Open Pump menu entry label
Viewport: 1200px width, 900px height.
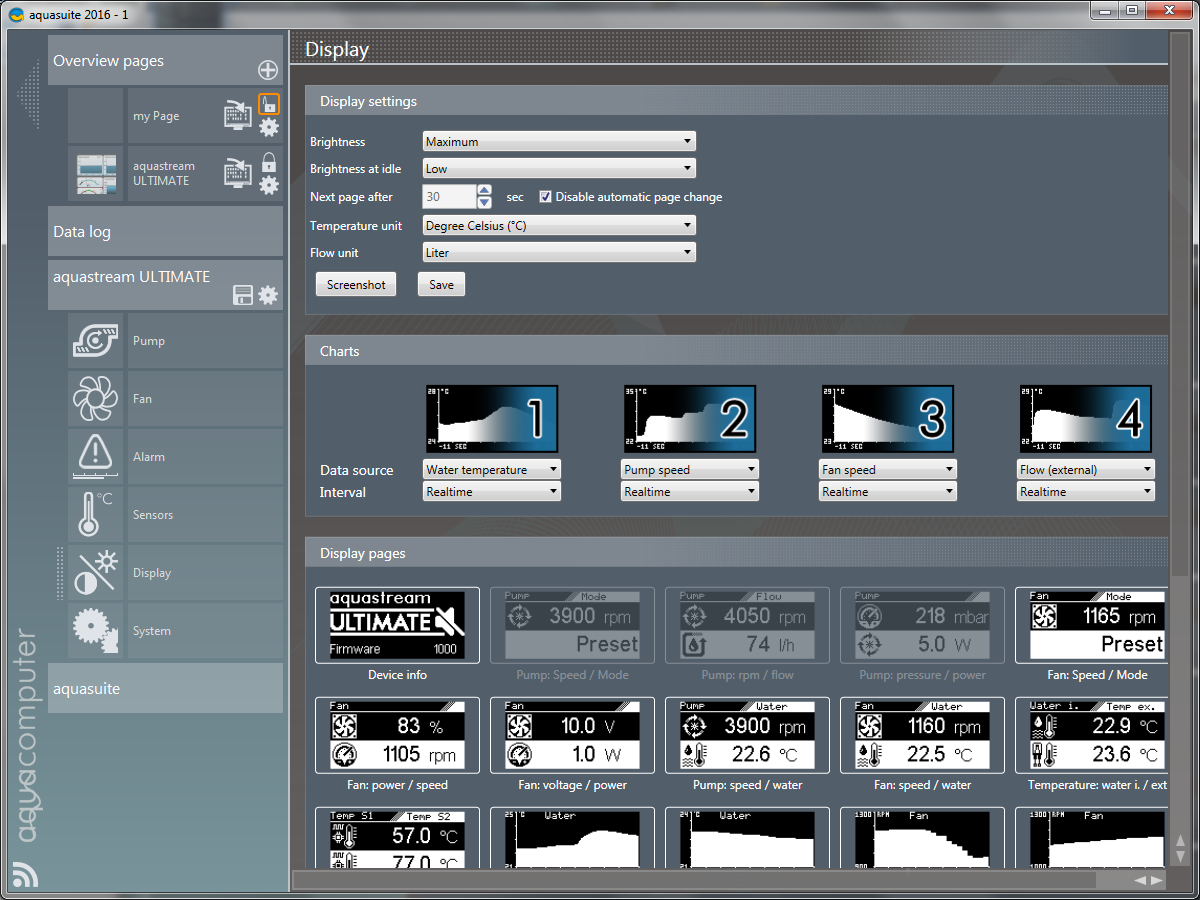pyautogui.click(x=149, y=341)
